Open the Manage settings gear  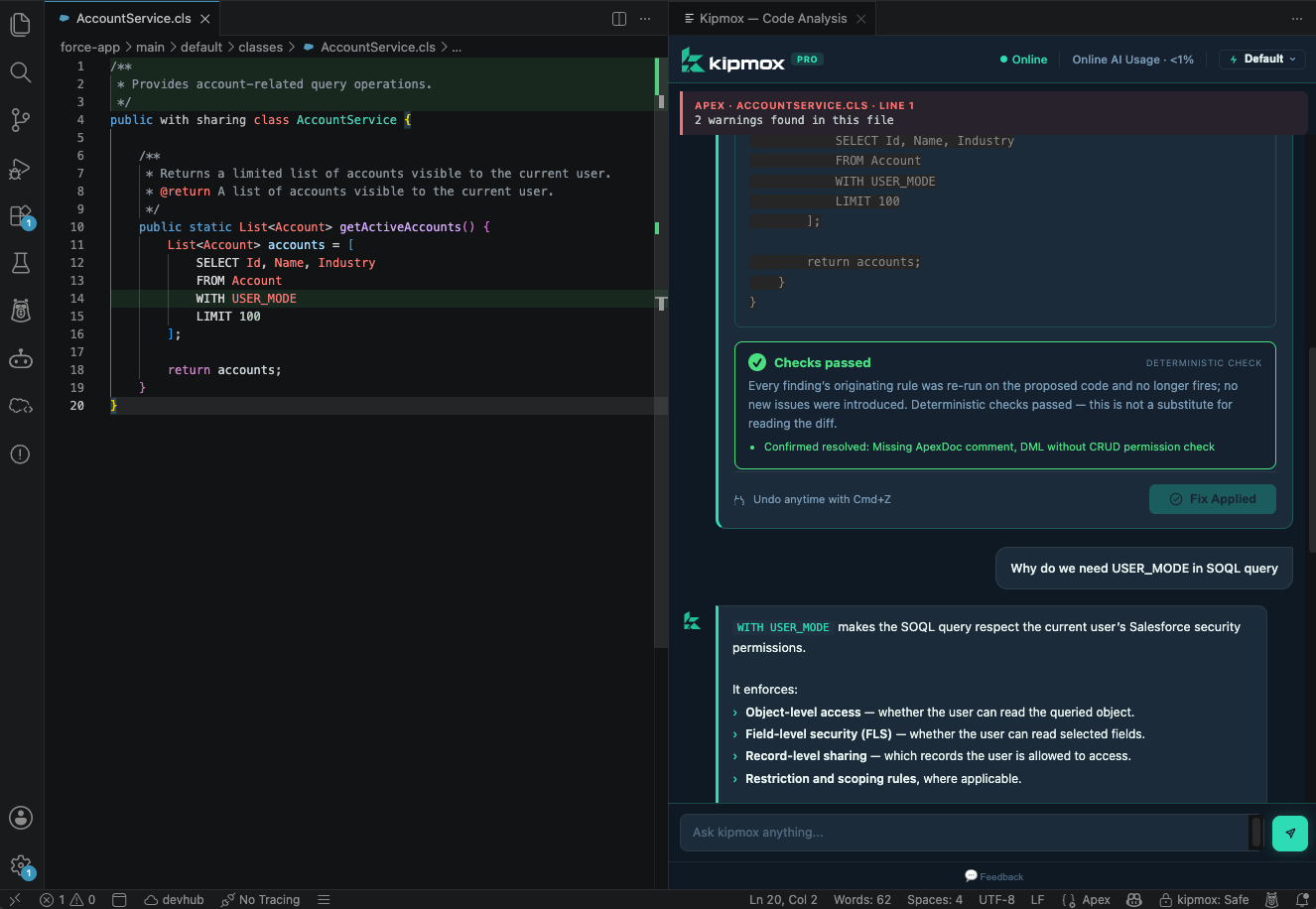click(21, 866)
